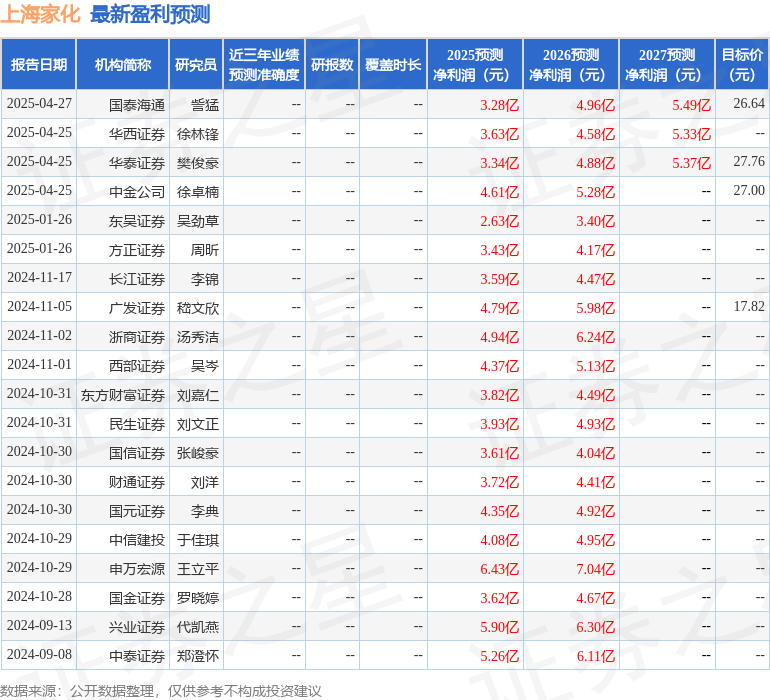Click the 5.33亿 forecast value

[691, 134]
